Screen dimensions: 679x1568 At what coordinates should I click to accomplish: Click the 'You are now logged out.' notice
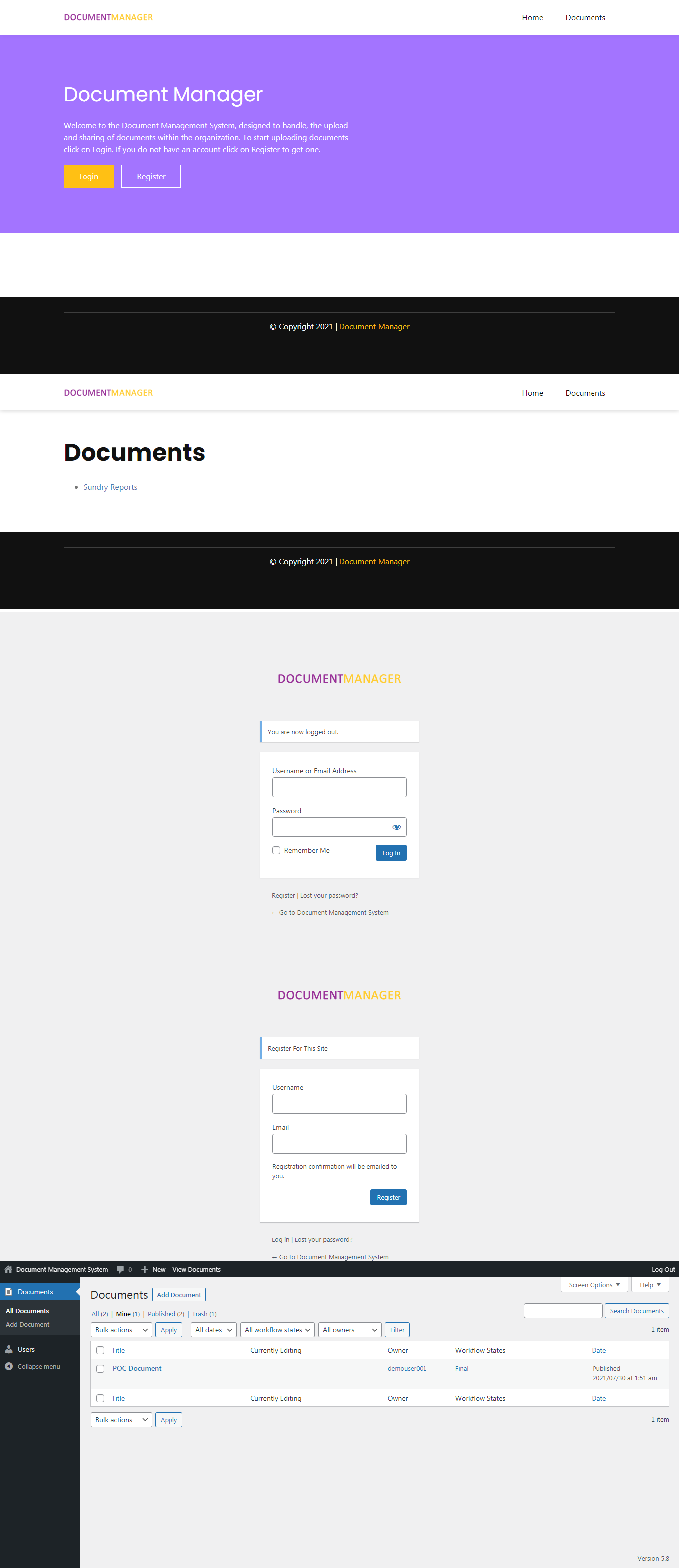(339, 732)
